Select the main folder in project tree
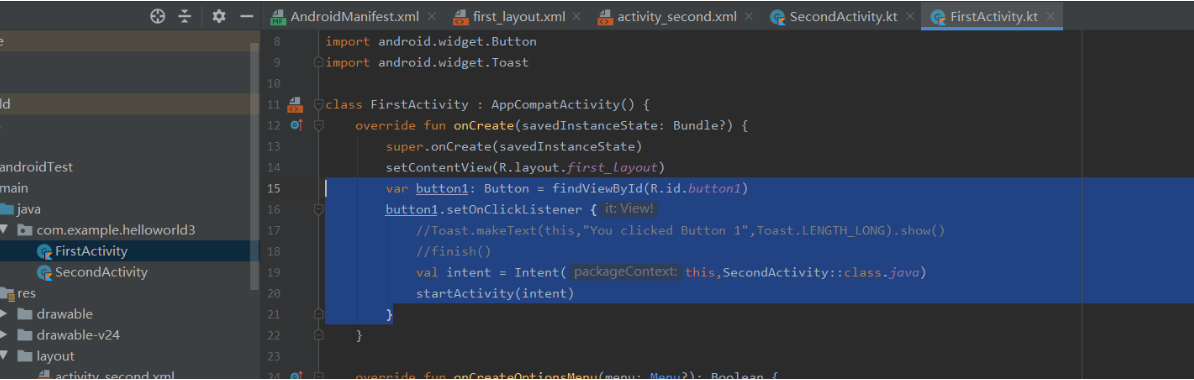Screen dimensions: 1194x380 [14, 188]
